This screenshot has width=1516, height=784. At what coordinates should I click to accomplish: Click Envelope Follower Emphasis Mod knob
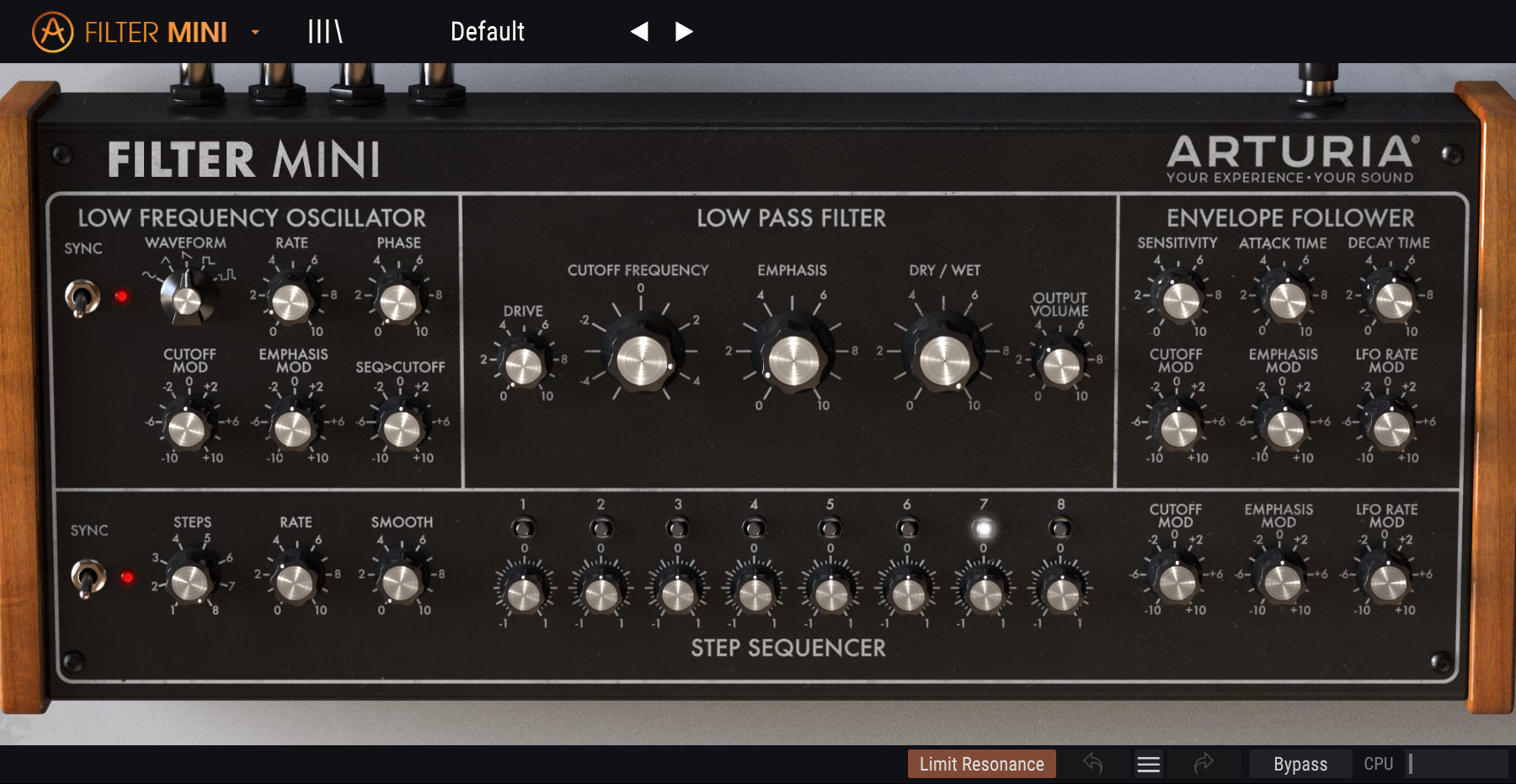pyautogui.click(x=1284, y=429)
